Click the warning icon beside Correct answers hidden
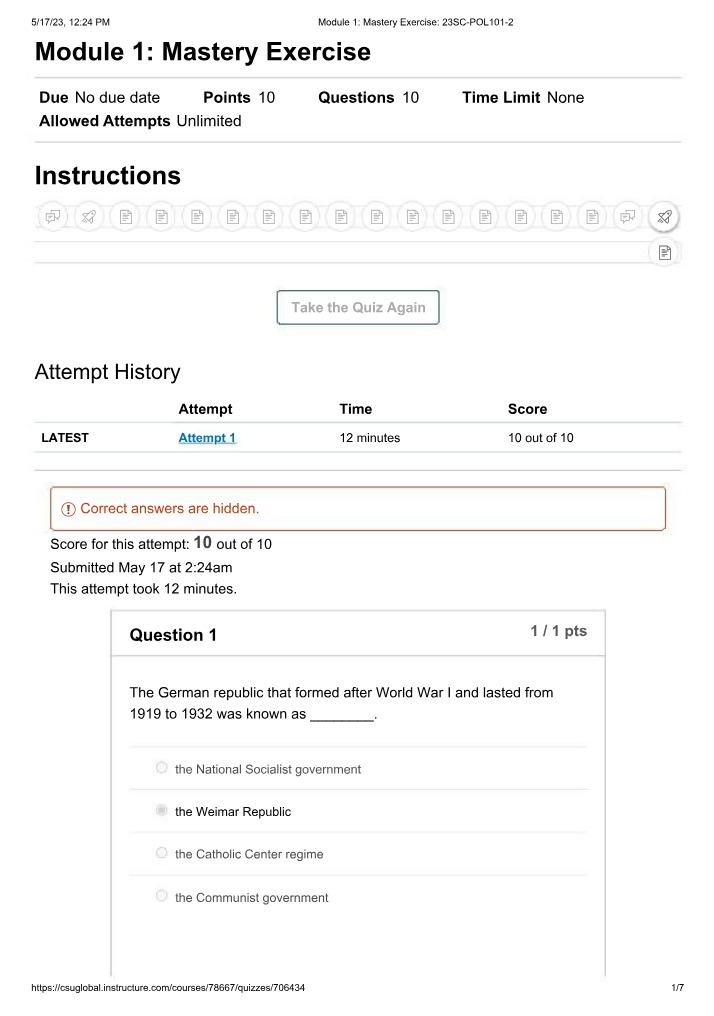This screenshot has width=714, height=1016. (68, 509)
